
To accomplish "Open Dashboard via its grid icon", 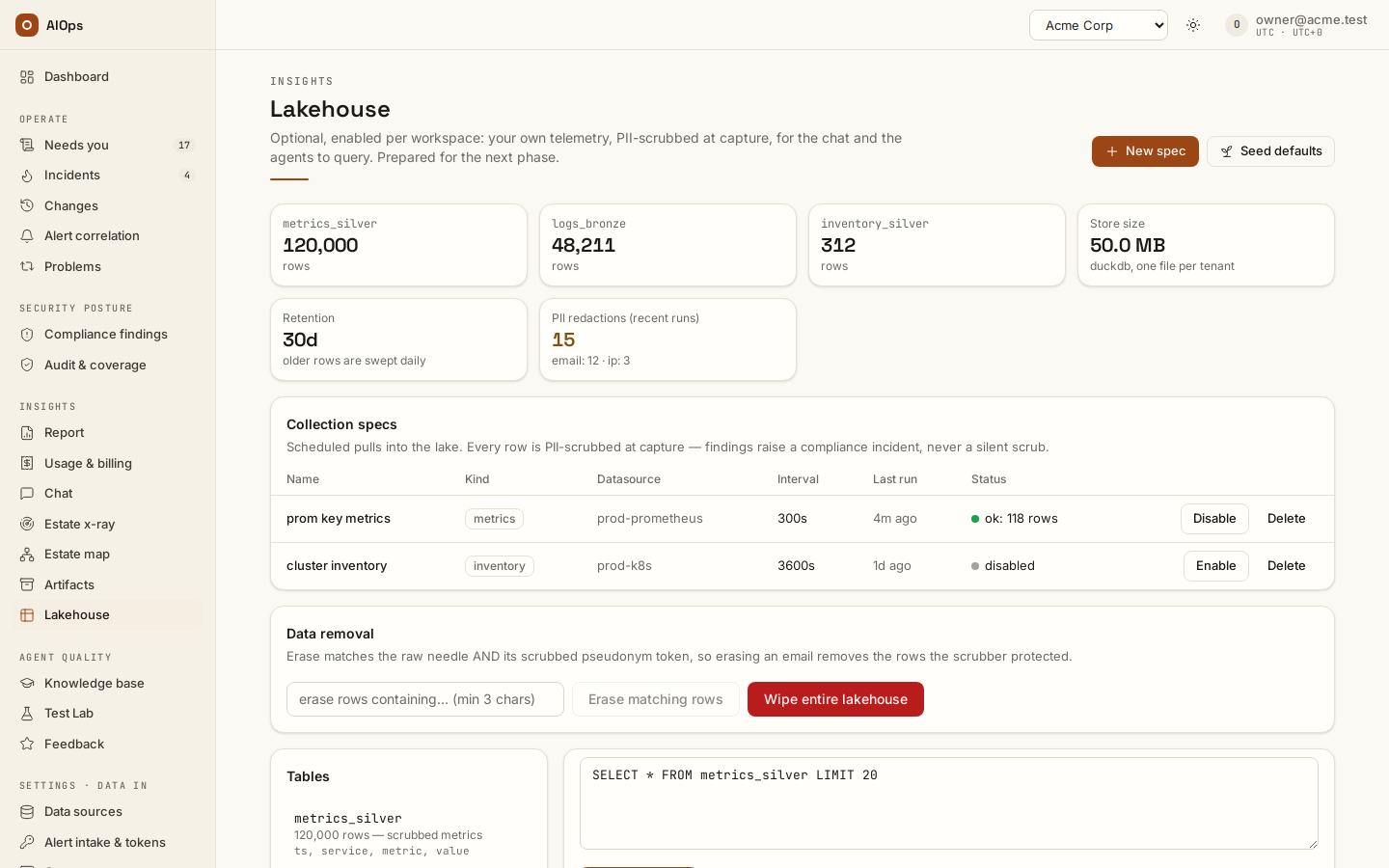I will coord(27,77).
